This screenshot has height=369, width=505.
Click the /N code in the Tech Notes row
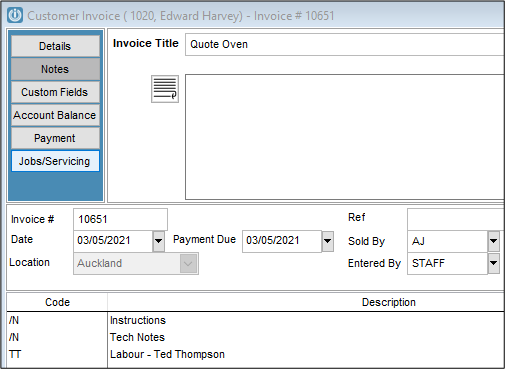[x=14, y=337]
